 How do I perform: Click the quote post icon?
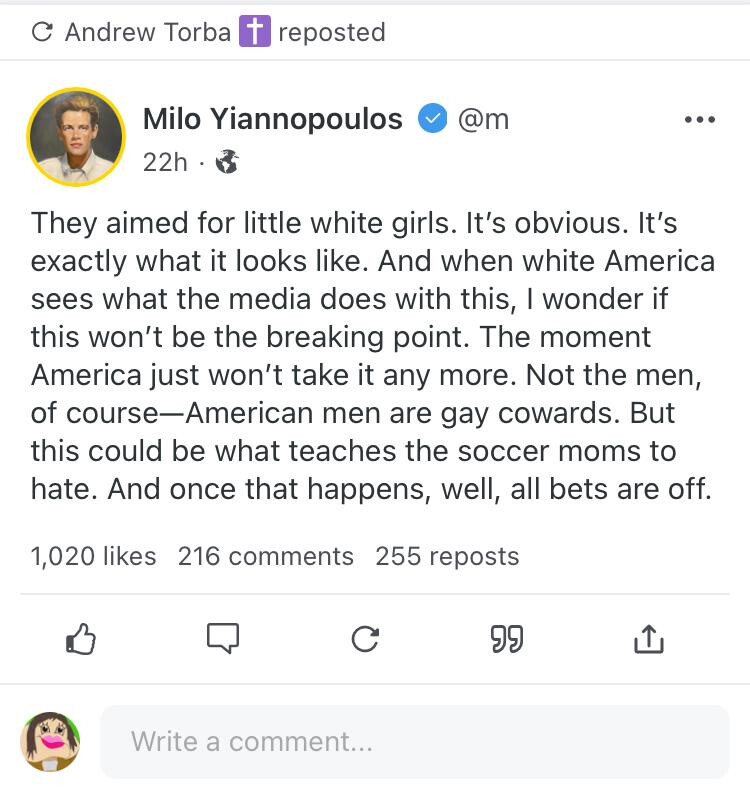(x=506, y=639)
